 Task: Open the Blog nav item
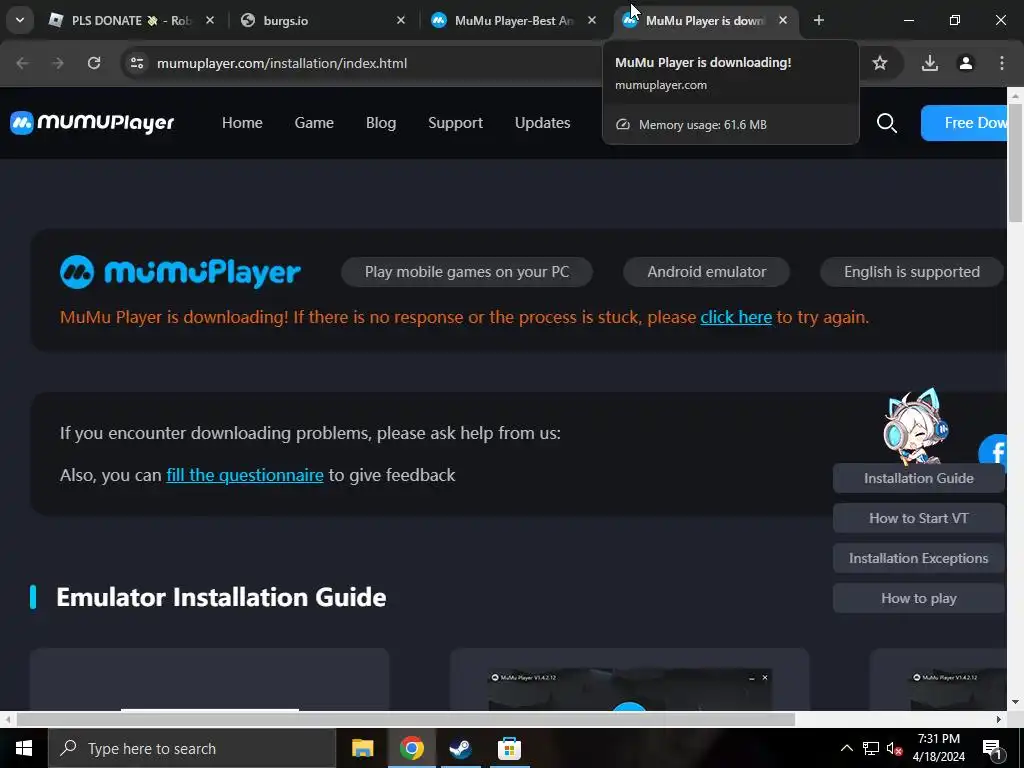click(x=381, y=123)
